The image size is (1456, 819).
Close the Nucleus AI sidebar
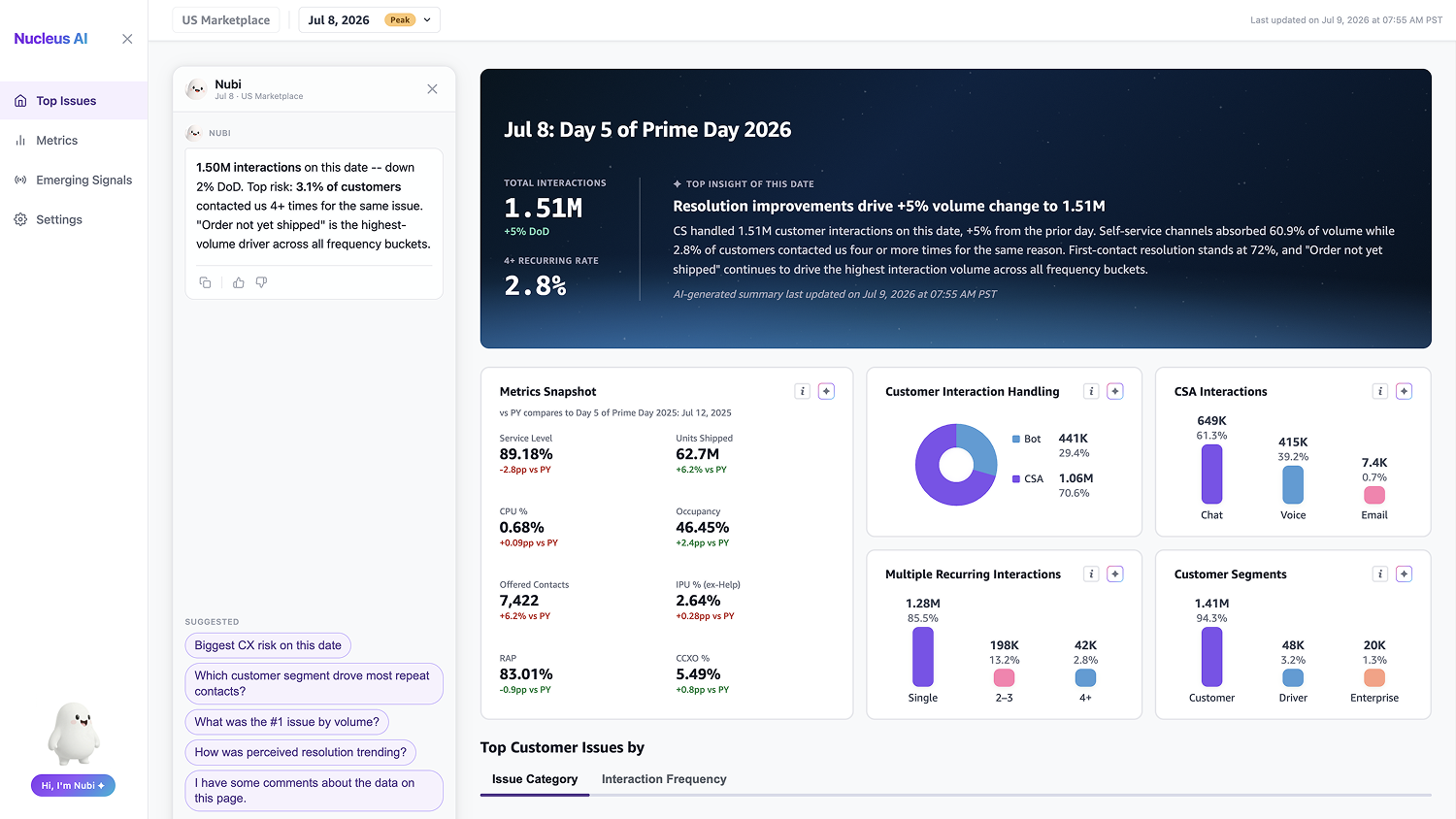(127, 39)
